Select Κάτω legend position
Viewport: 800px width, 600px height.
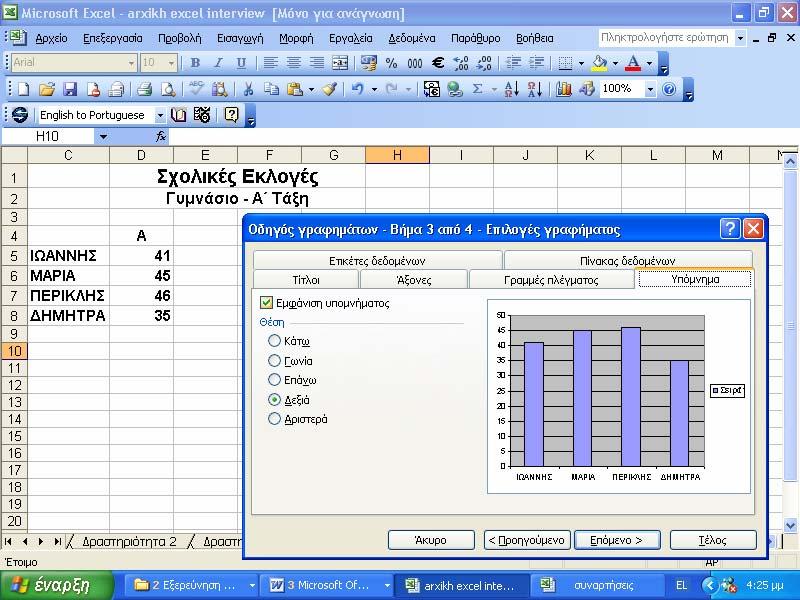[x=274, y=340]
